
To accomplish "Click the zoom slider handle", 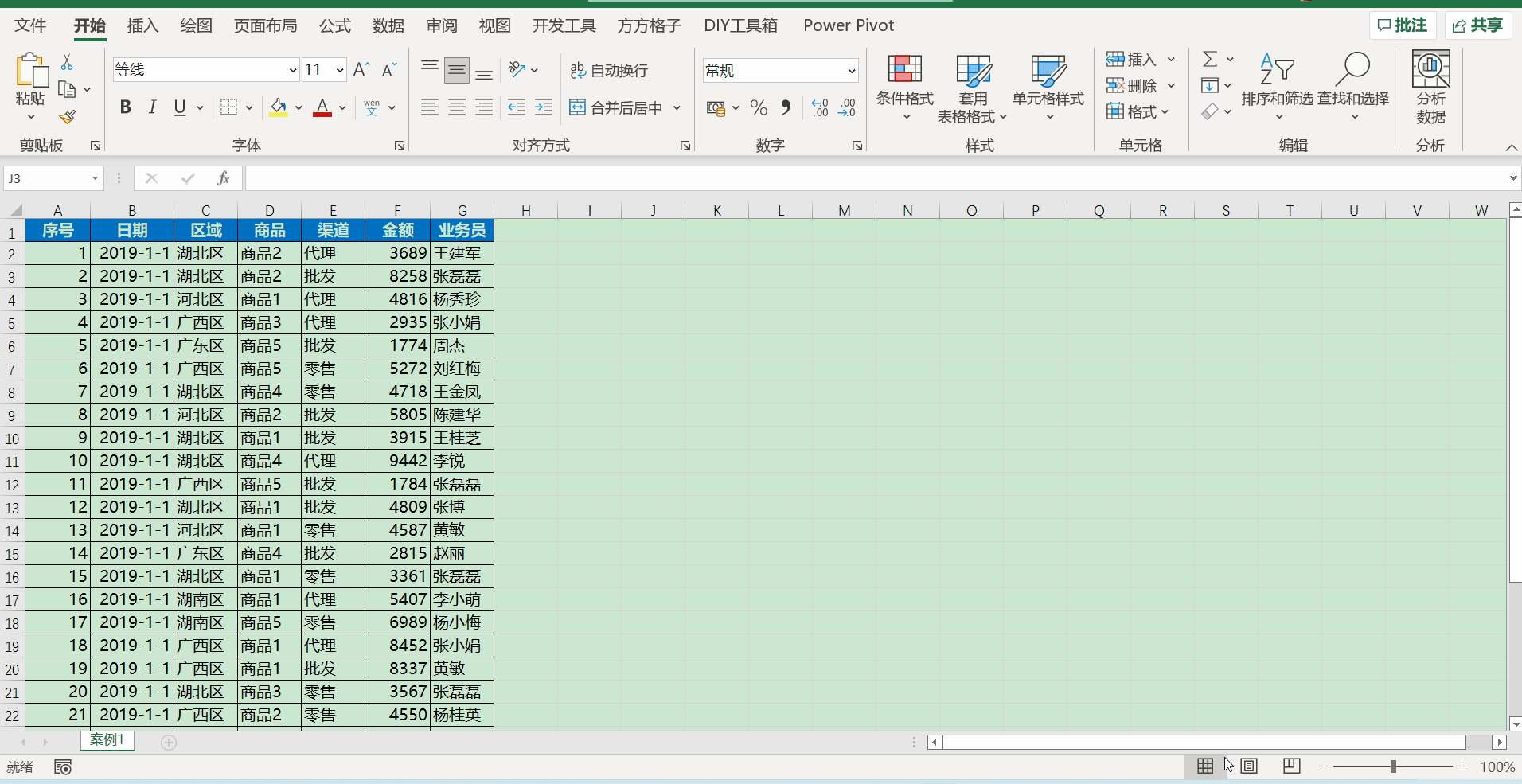I will click(x=1393, y=766).
